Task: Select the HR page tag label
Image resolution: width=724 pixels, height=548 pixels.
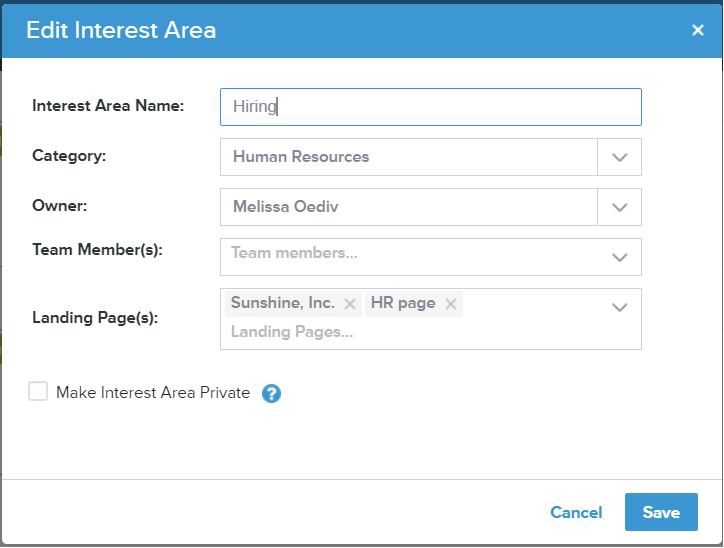Action: [x=403, y=303]
